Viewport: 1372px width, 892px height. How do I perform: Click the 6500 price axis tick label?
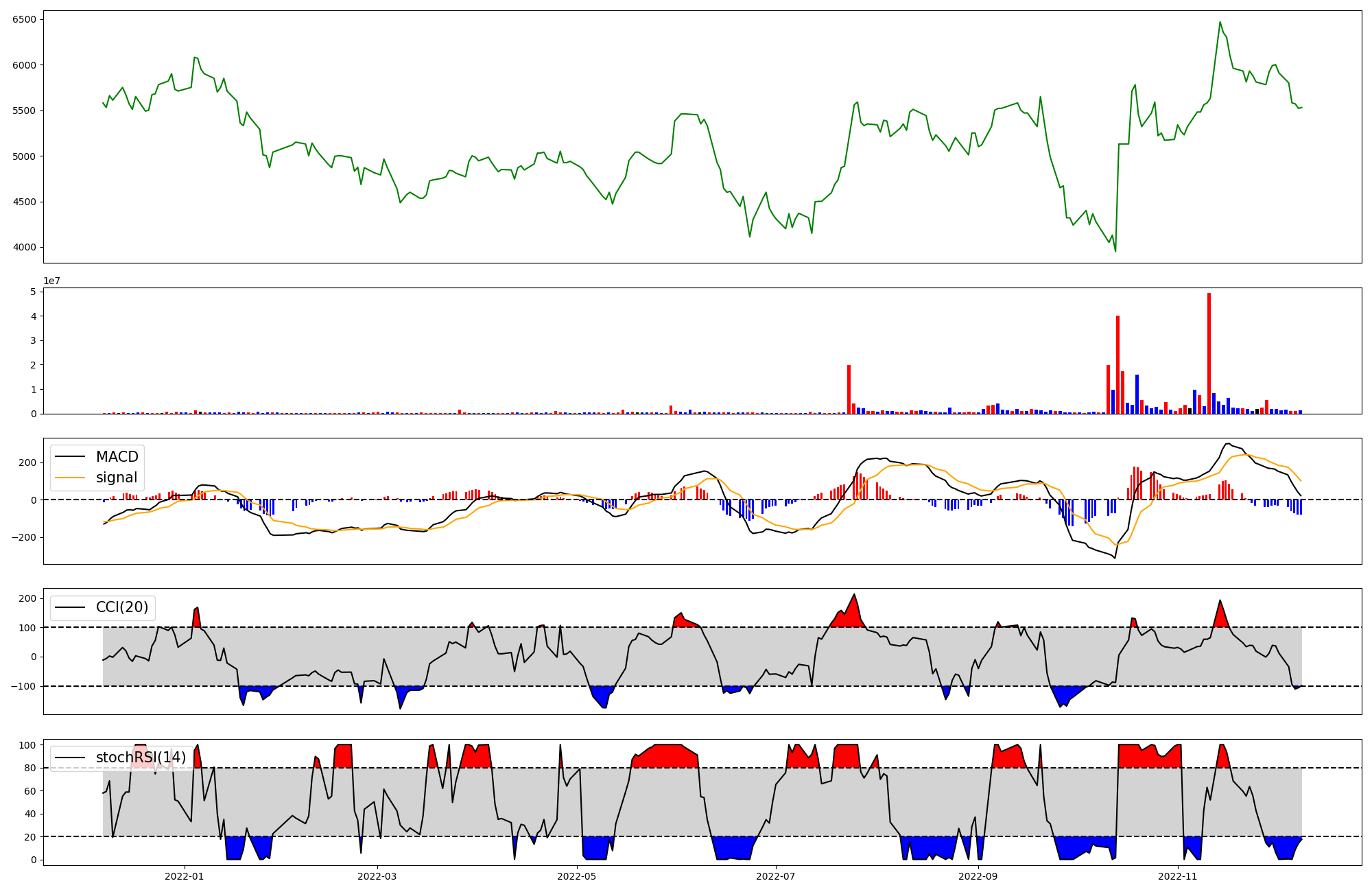click(x=24, y=20)
